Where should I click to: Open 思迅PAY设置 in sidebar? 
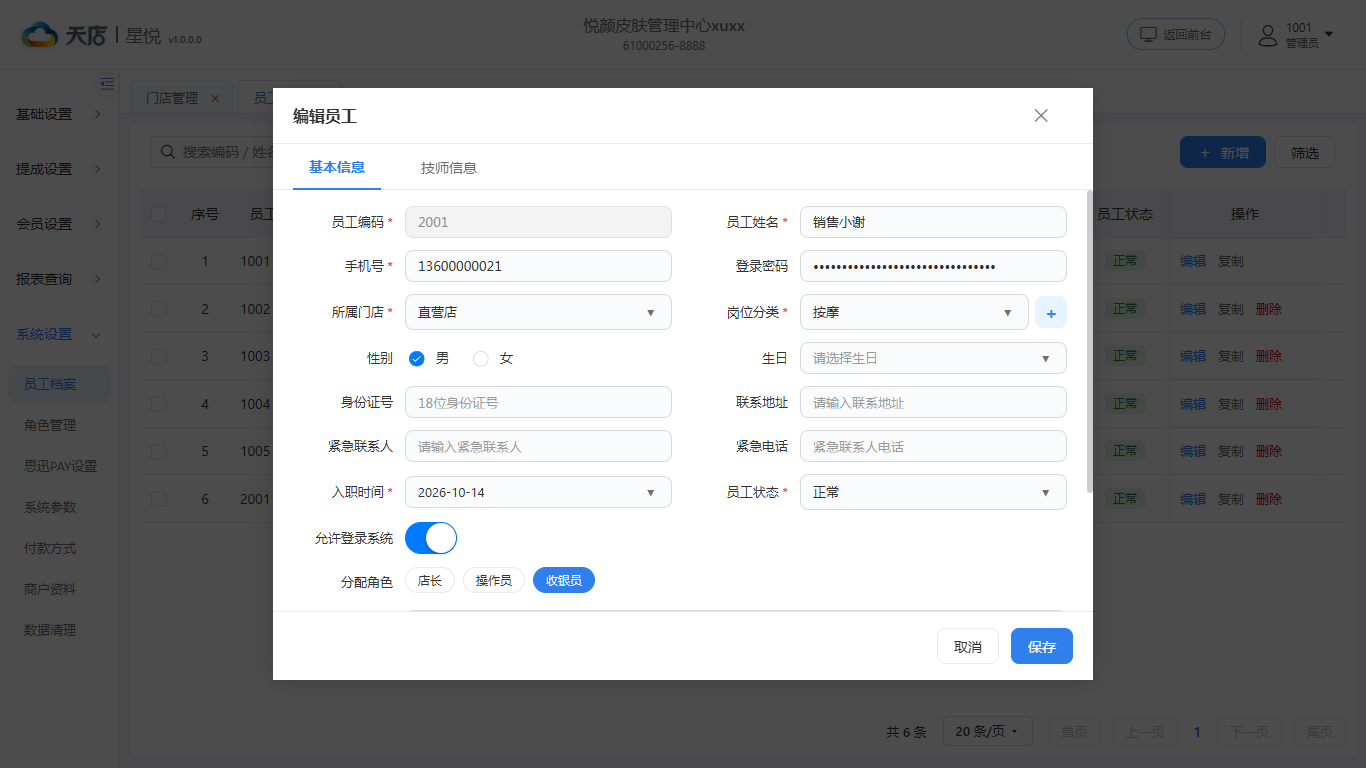pyautogui.click(x=59, y=466)
